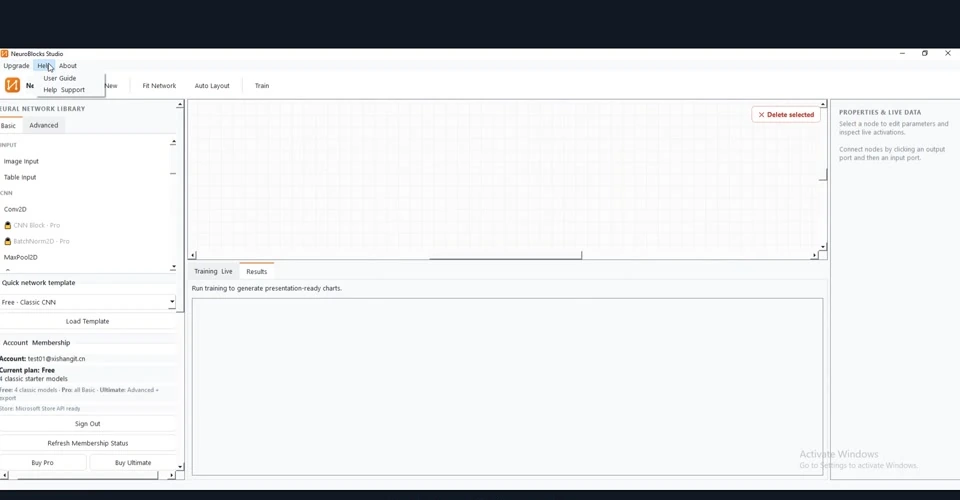
Task: Click the X icon on Delete selected
Action: (x=762, y=114)
